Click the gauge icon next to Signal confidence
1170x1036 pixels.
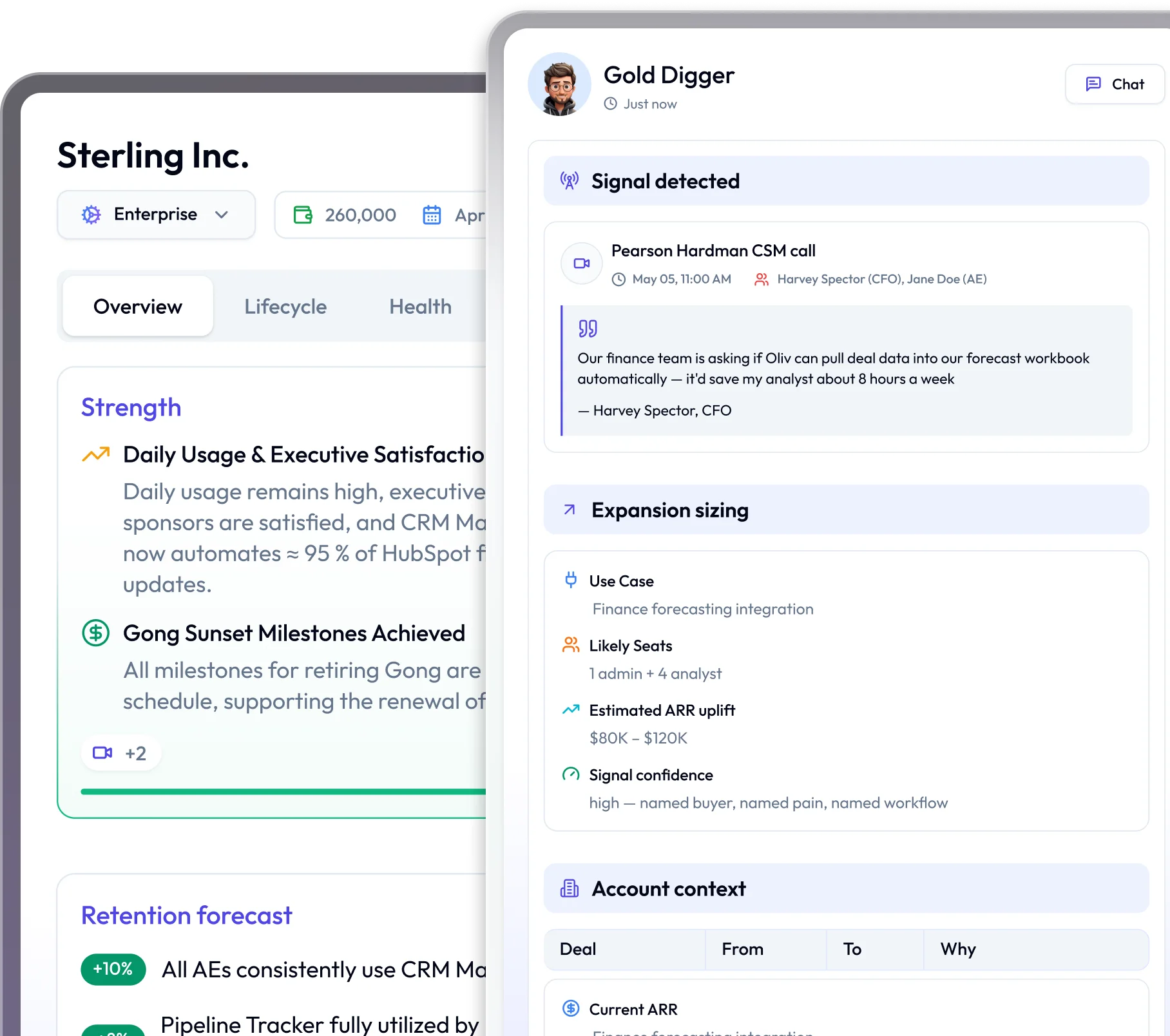coord(571,774)
